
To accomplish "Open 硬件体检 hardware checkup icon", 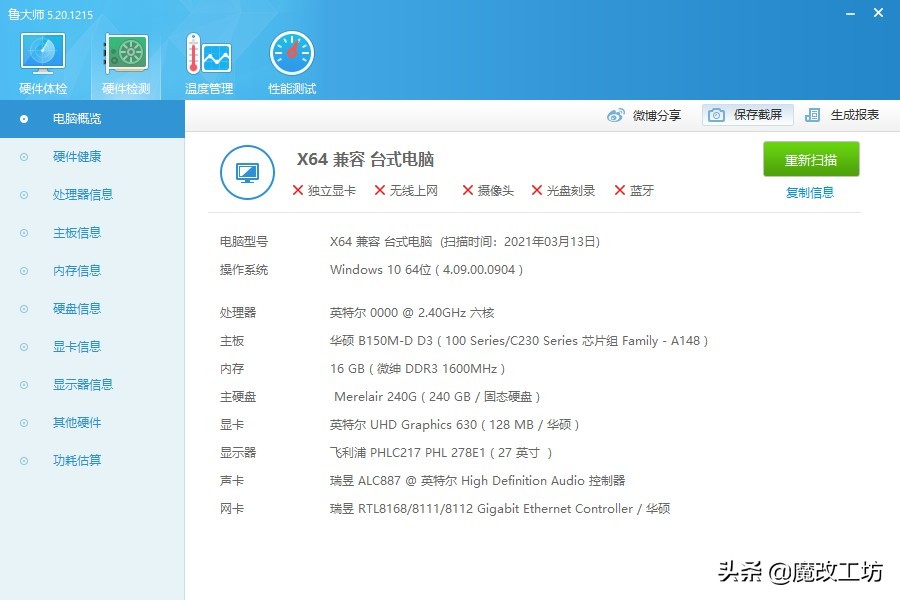I will click(x=42, y=53).
